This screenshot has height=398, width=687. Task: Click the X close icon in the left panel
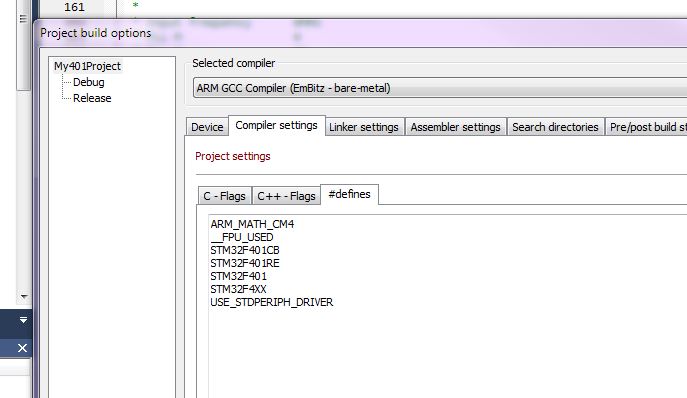coord(22,348)
